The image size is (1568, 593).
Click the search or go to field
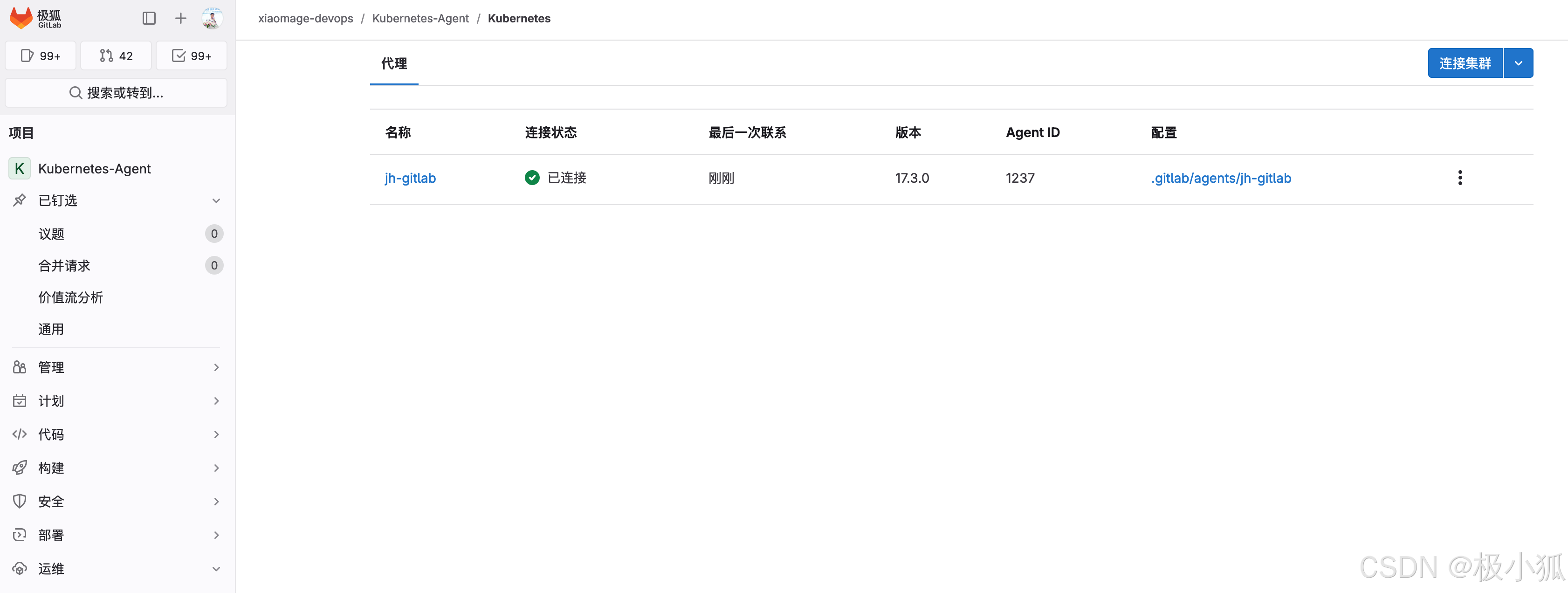click(116, 93)
